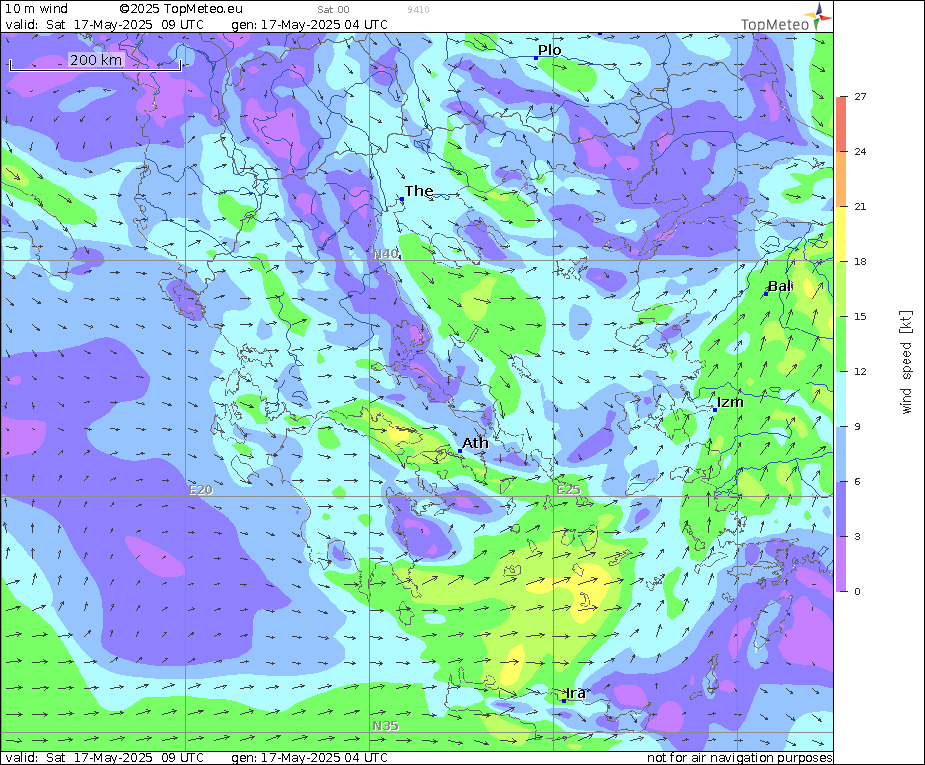
Task: Click the purple bottom of color scale
Action: click(x=841, y=566)
